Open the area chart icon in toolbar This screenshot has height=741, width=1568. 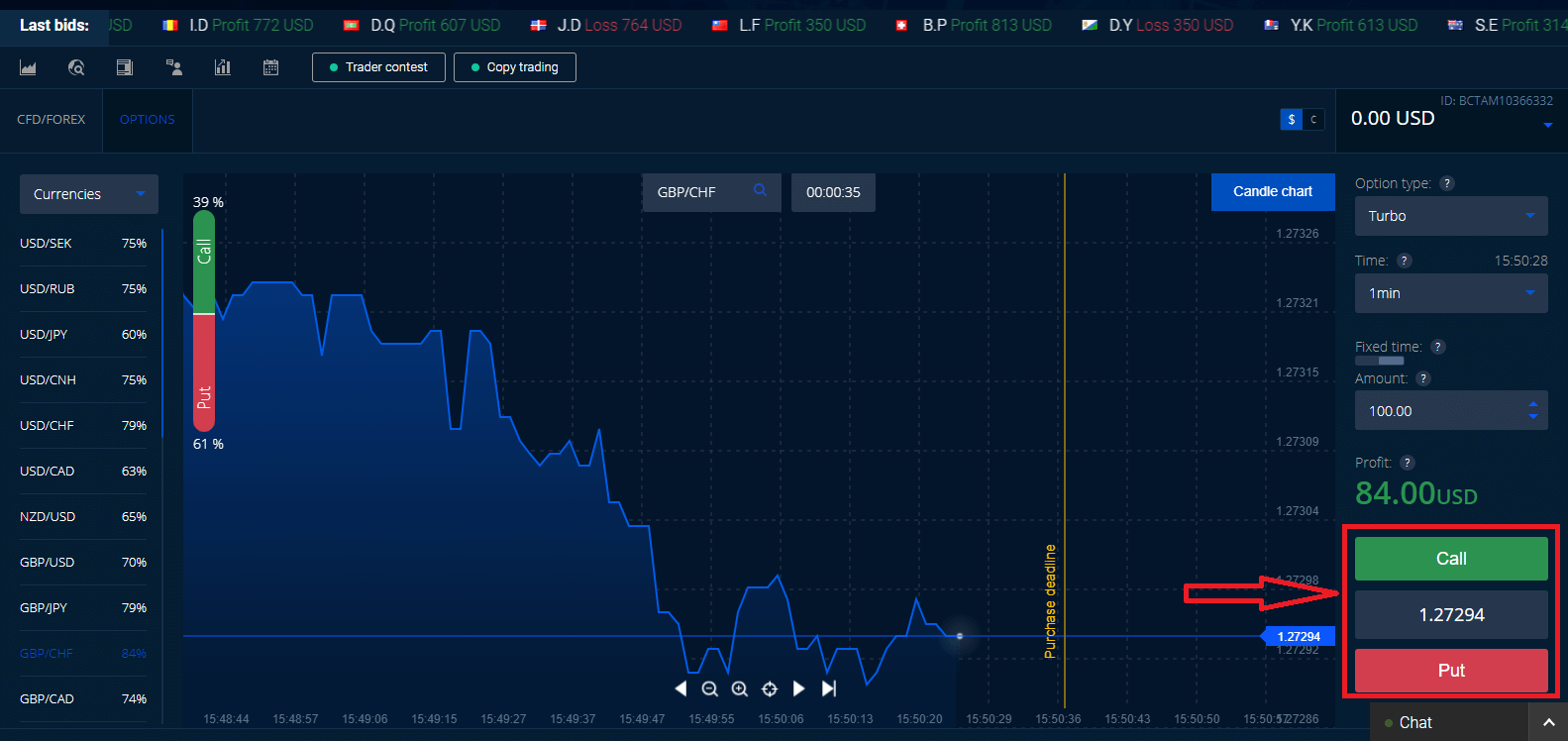tap(28, 67)
